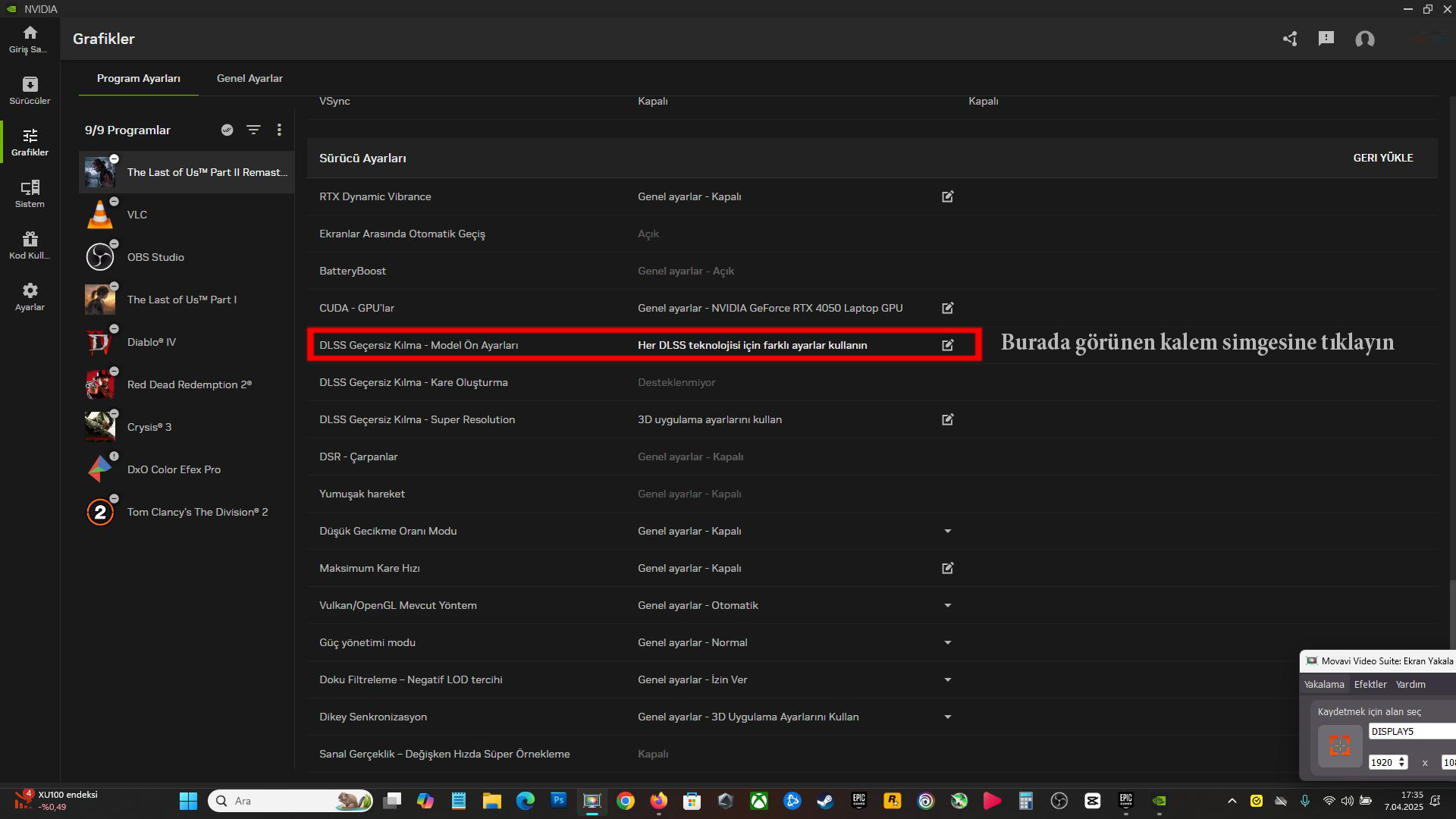
Task: Open the feedback notification icon in header
Action: click(1326, 39)
